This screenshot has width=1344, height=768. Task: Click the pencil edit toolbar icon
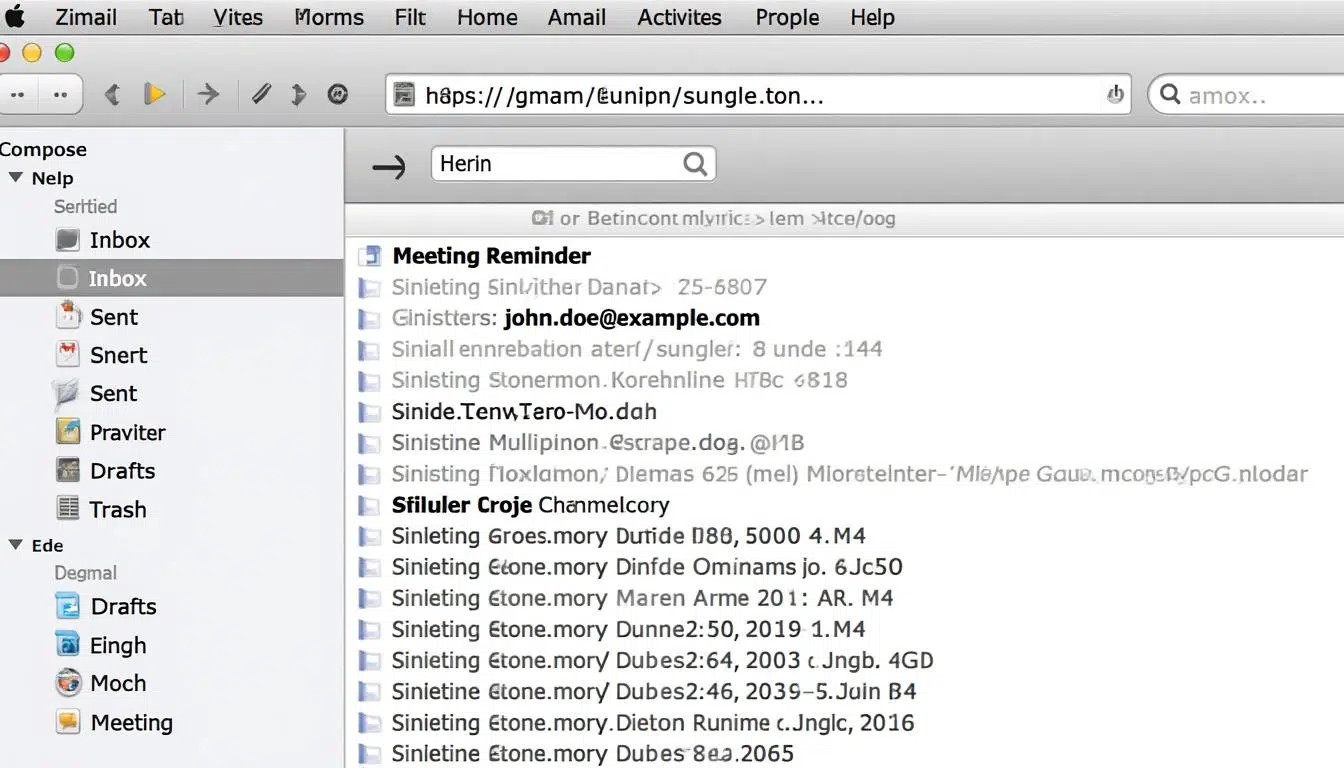click(261, 94)
